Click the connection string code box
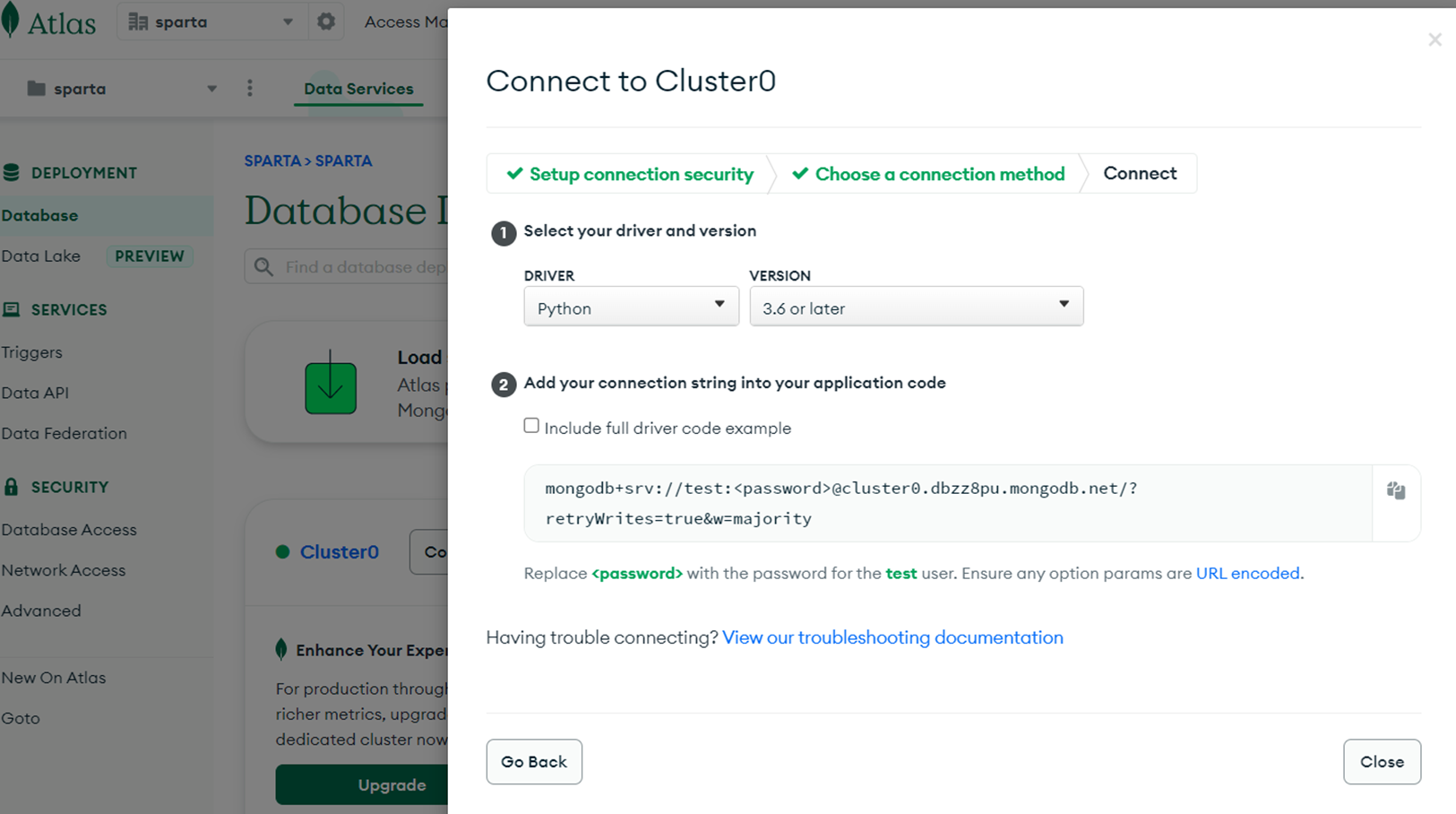The height and width of the screenshot is (814, 1456). [948, 503]
